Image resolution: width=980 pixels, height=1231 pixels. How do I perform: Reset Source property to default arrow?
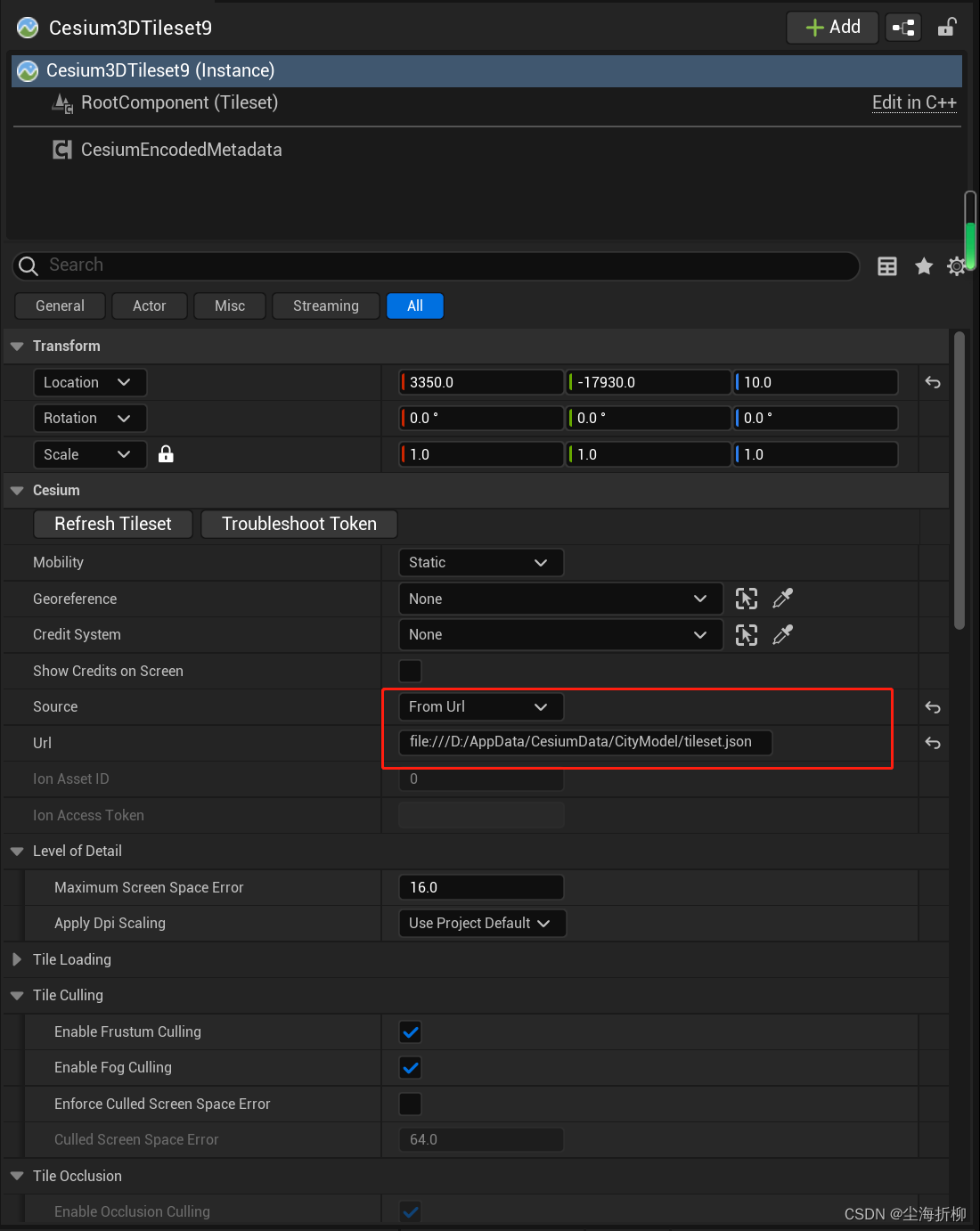[933, 707]
